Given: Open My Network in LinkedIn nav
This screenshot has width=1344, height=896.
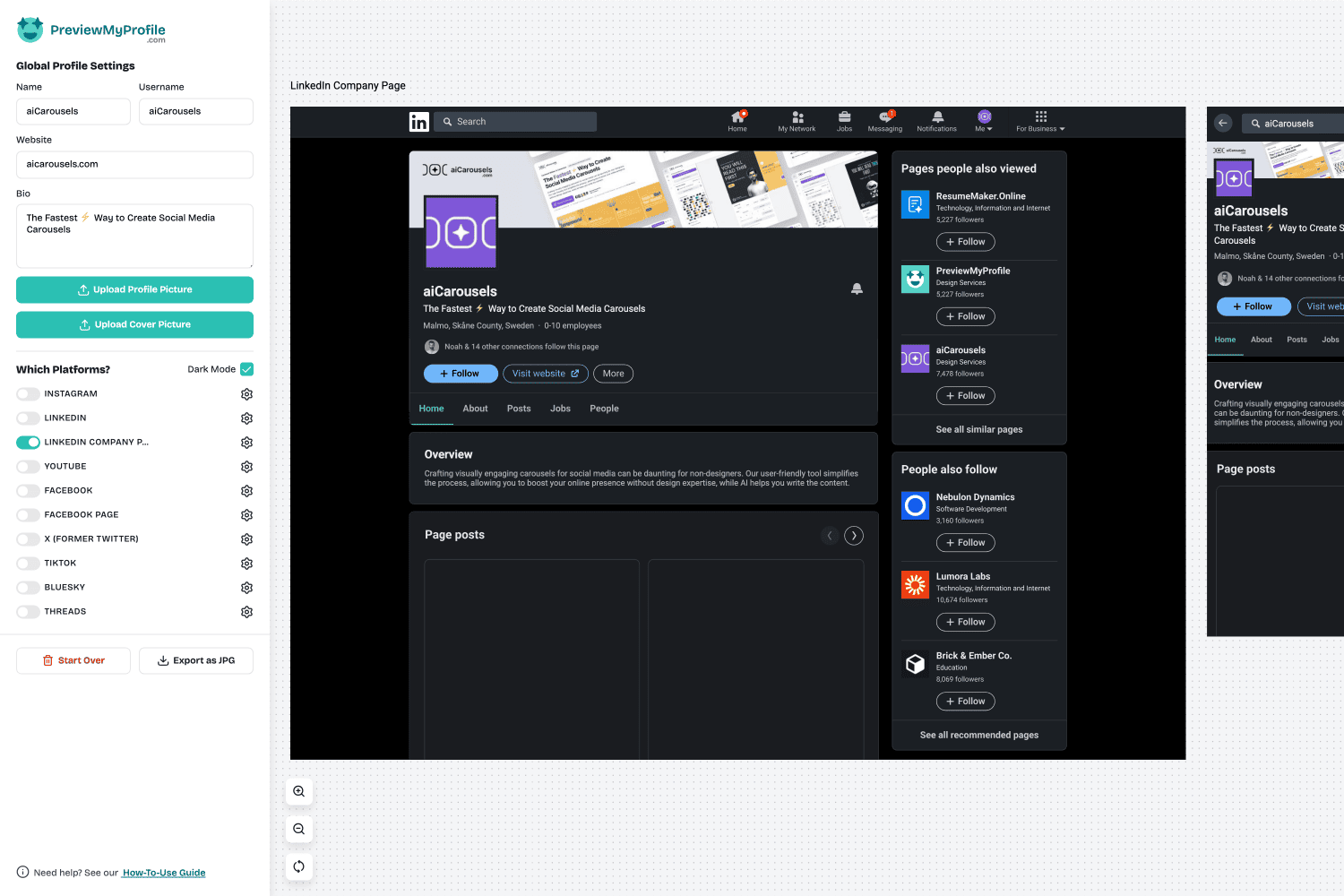Looking at the screenshot, I should [x=797, y=121].
